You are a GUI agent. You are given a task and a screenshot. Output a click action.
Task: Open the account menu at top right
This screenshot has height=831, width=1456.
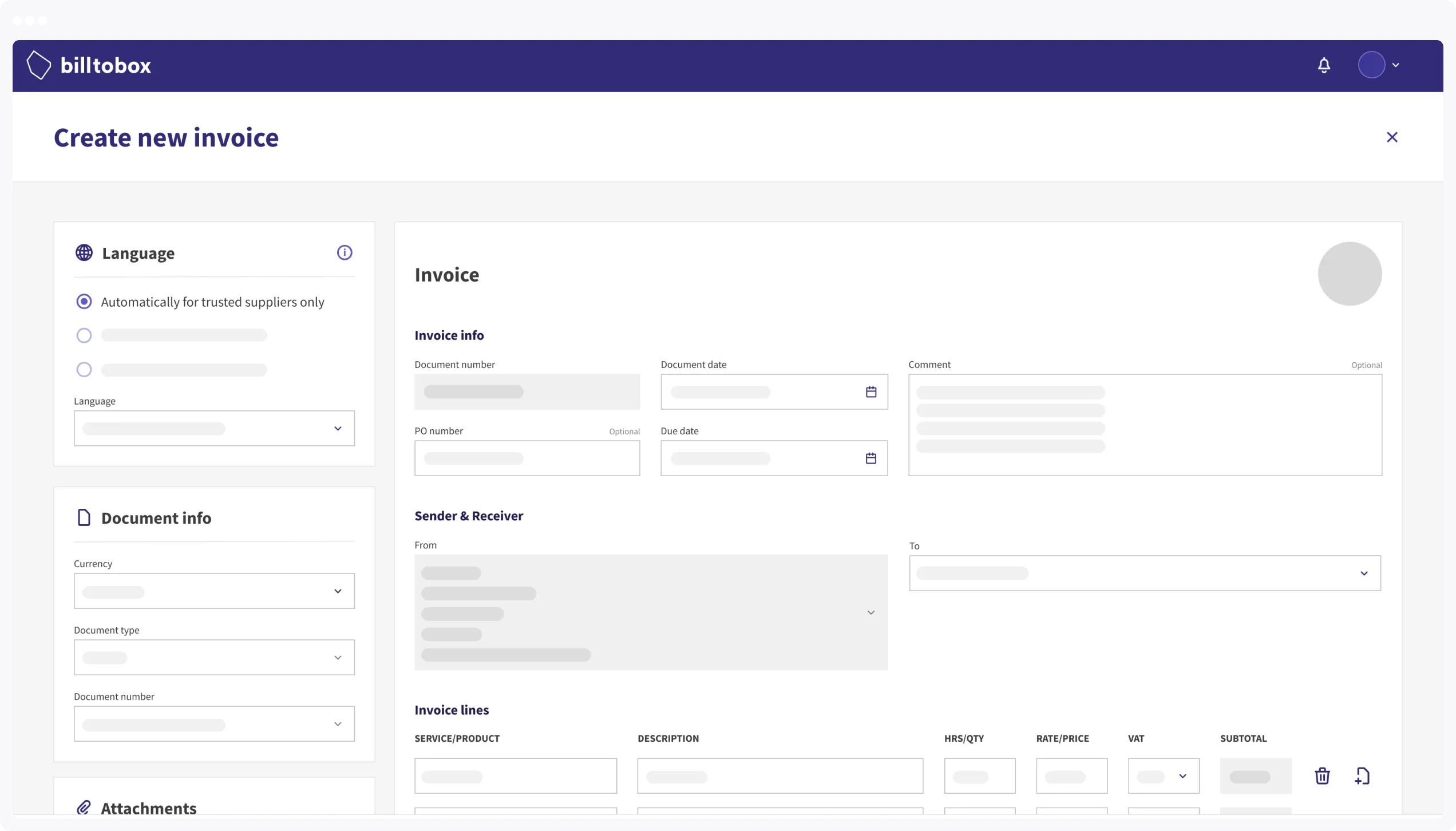(x=1379, y=65)
